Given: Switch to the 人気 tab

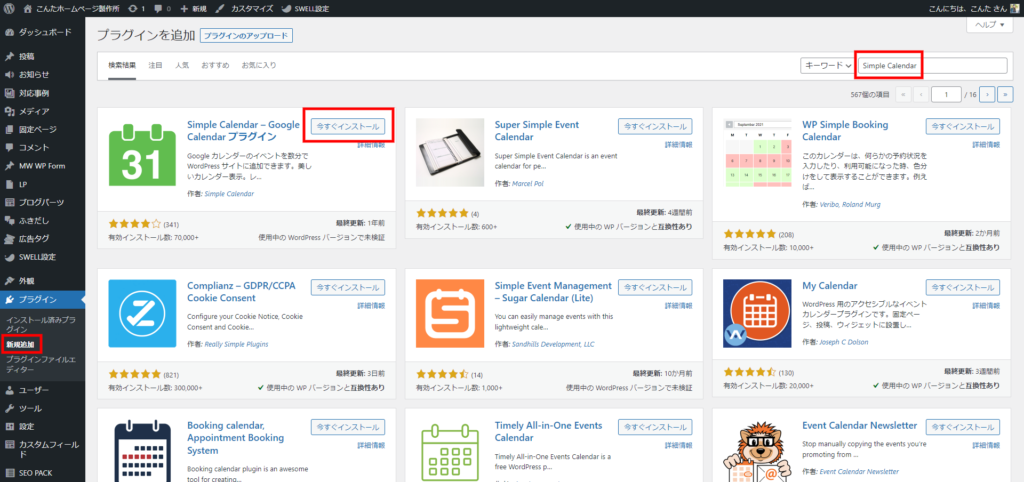Looking at the screenshot, I should (x=182, y=65).
